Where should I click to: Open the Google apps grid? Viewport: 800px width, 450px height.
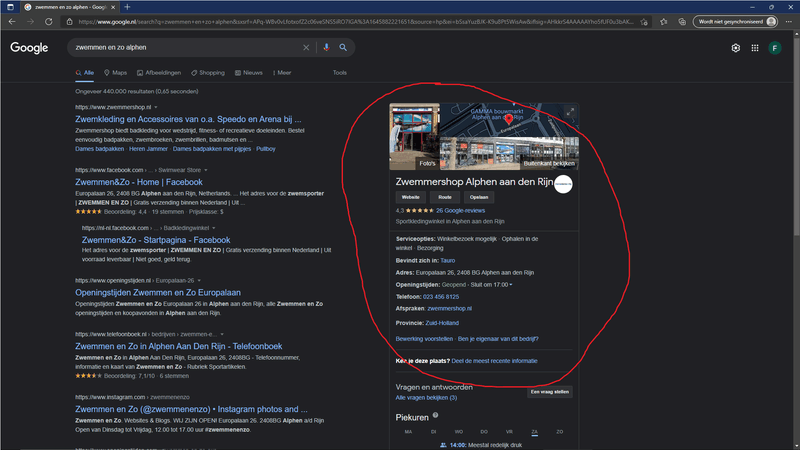click(x=755, y=48)
